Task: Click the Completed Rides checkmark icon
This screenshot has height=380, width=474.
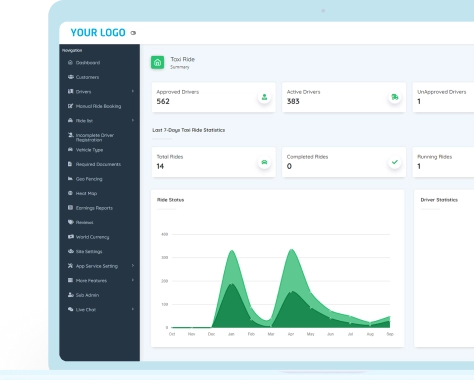Action: [395, 162]
